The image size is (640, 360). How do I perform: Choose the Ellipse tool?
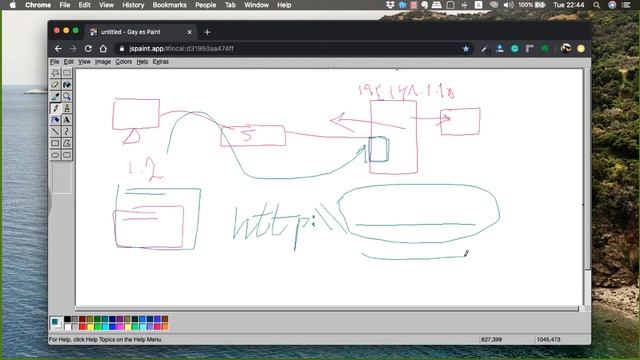[x=55, y=155]
